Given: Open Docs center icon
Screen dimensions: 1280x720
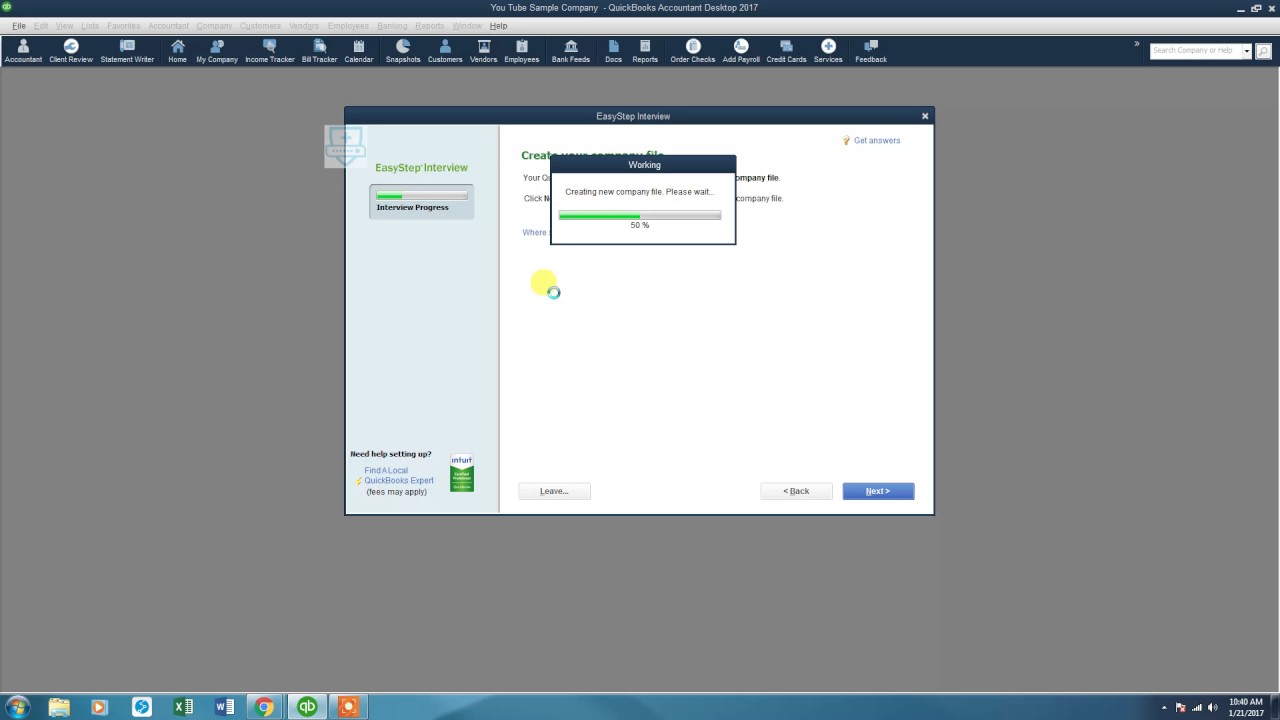Looking at the screenshot, I should [613, 51].
